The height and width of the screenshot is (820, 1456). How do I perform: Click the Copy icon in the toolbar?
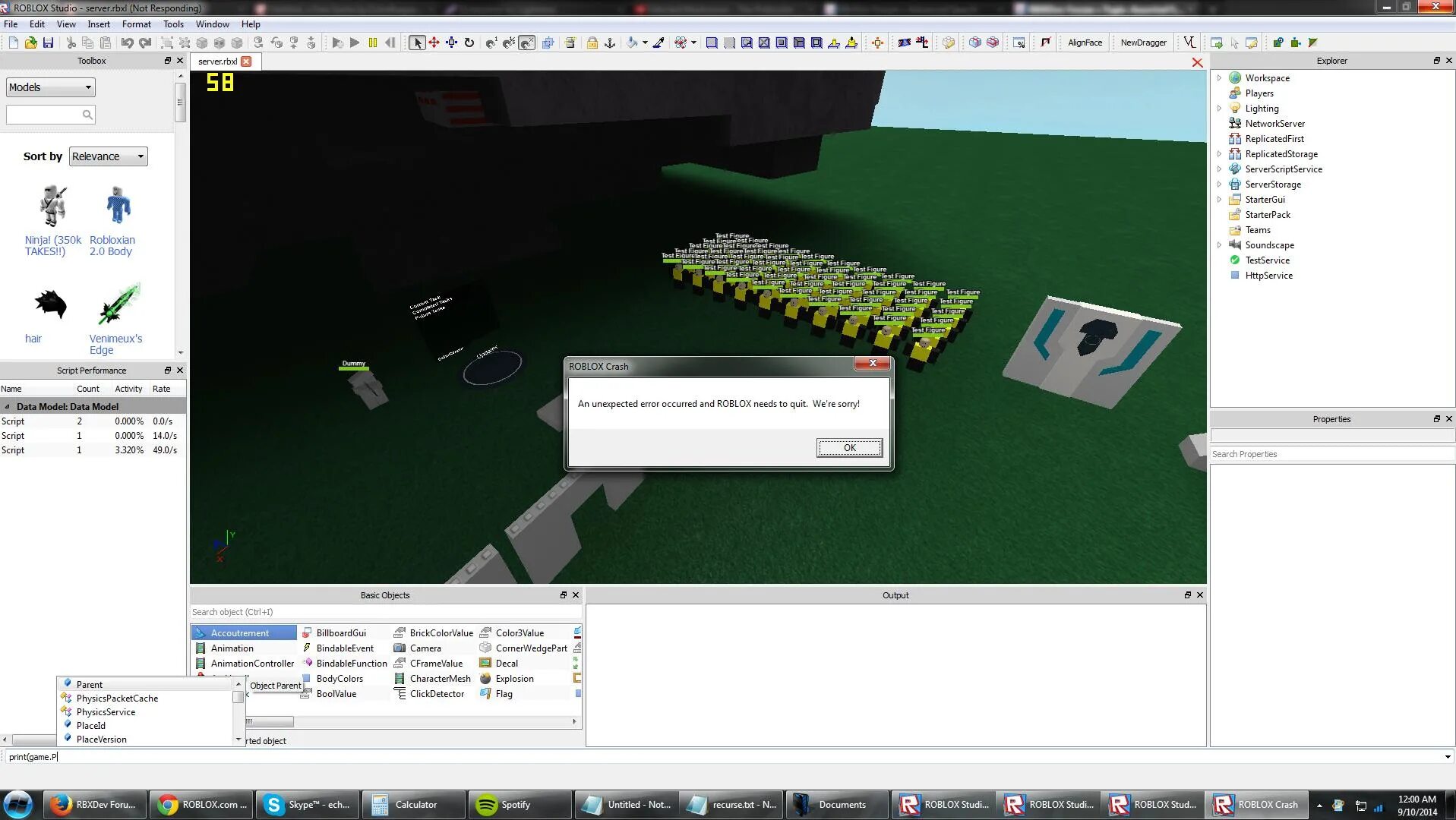click(x=88, y=43)
